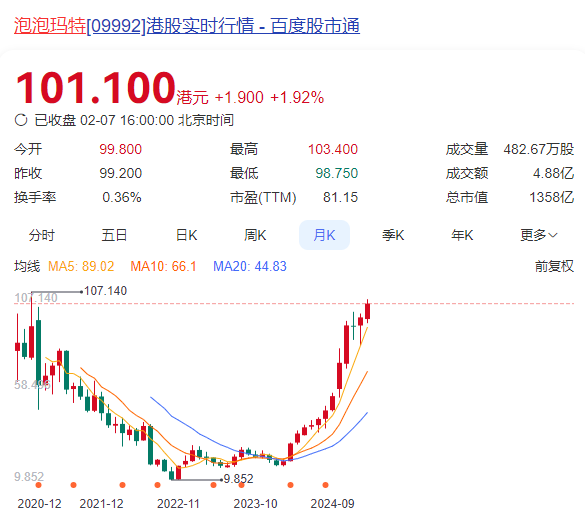Click the 均线 label
Screen dimensions: 585x517
point(27,266)
